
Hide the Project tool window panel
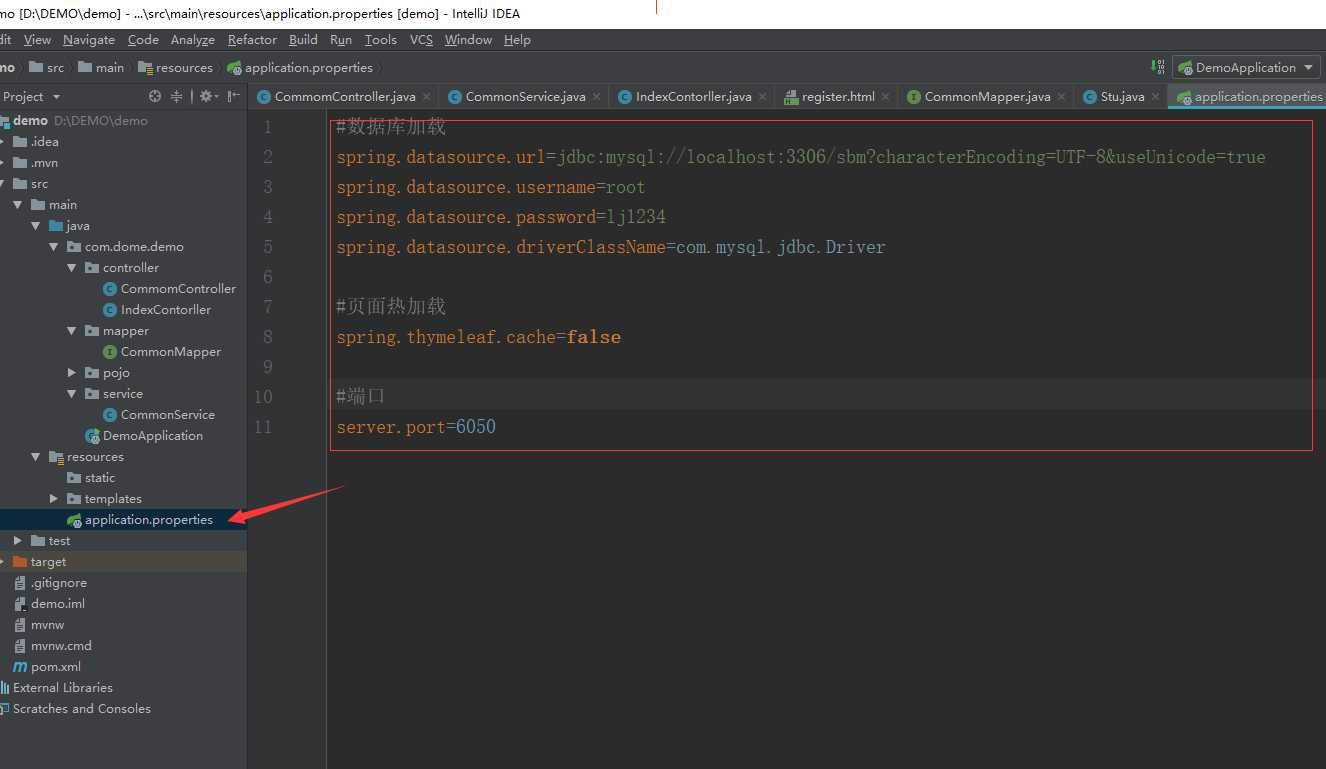point(233,97)
